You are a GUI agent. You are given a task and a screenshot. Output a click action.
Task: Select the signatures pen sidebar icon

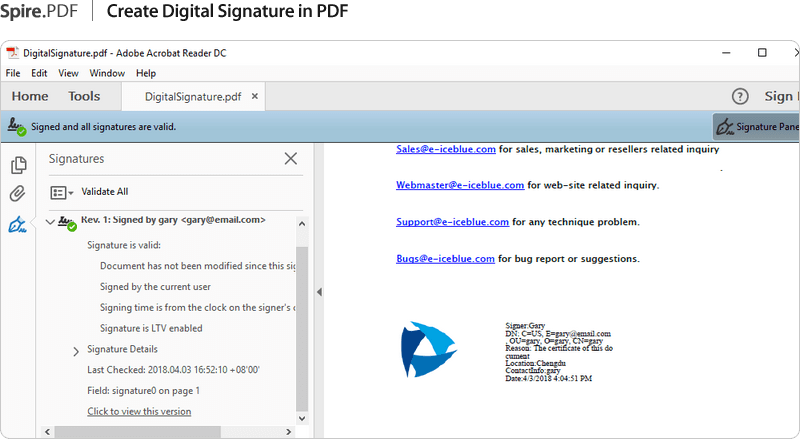point(17,224)
